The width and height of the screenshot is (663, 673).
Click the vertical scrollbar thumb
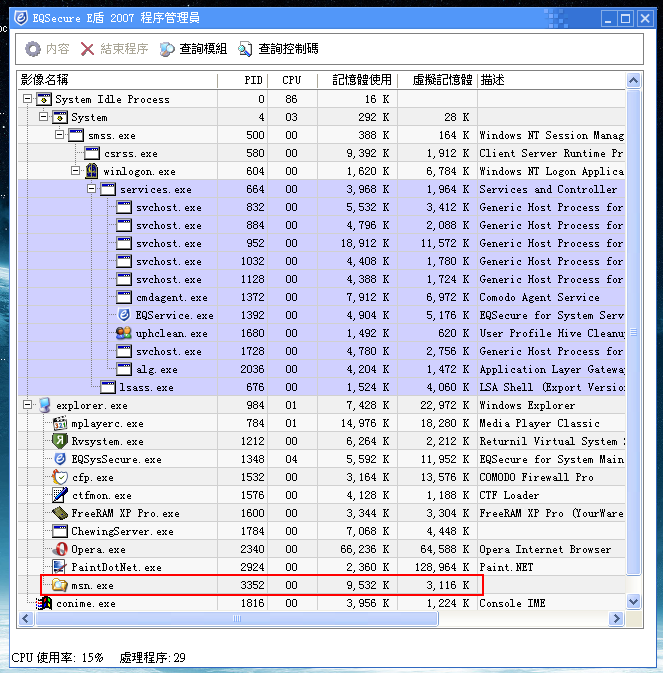click(x=634, y=331)
